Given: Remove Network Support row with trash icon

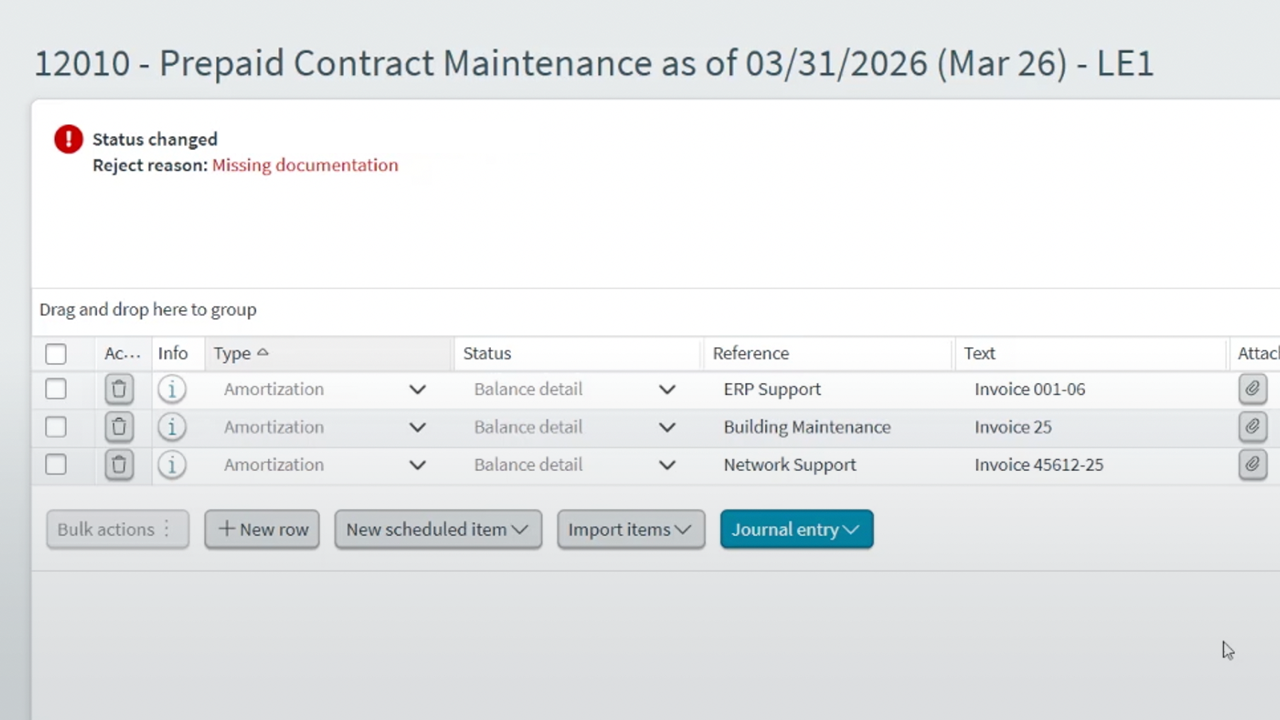Looking at the screenshot, I should (x=119, y=465).
